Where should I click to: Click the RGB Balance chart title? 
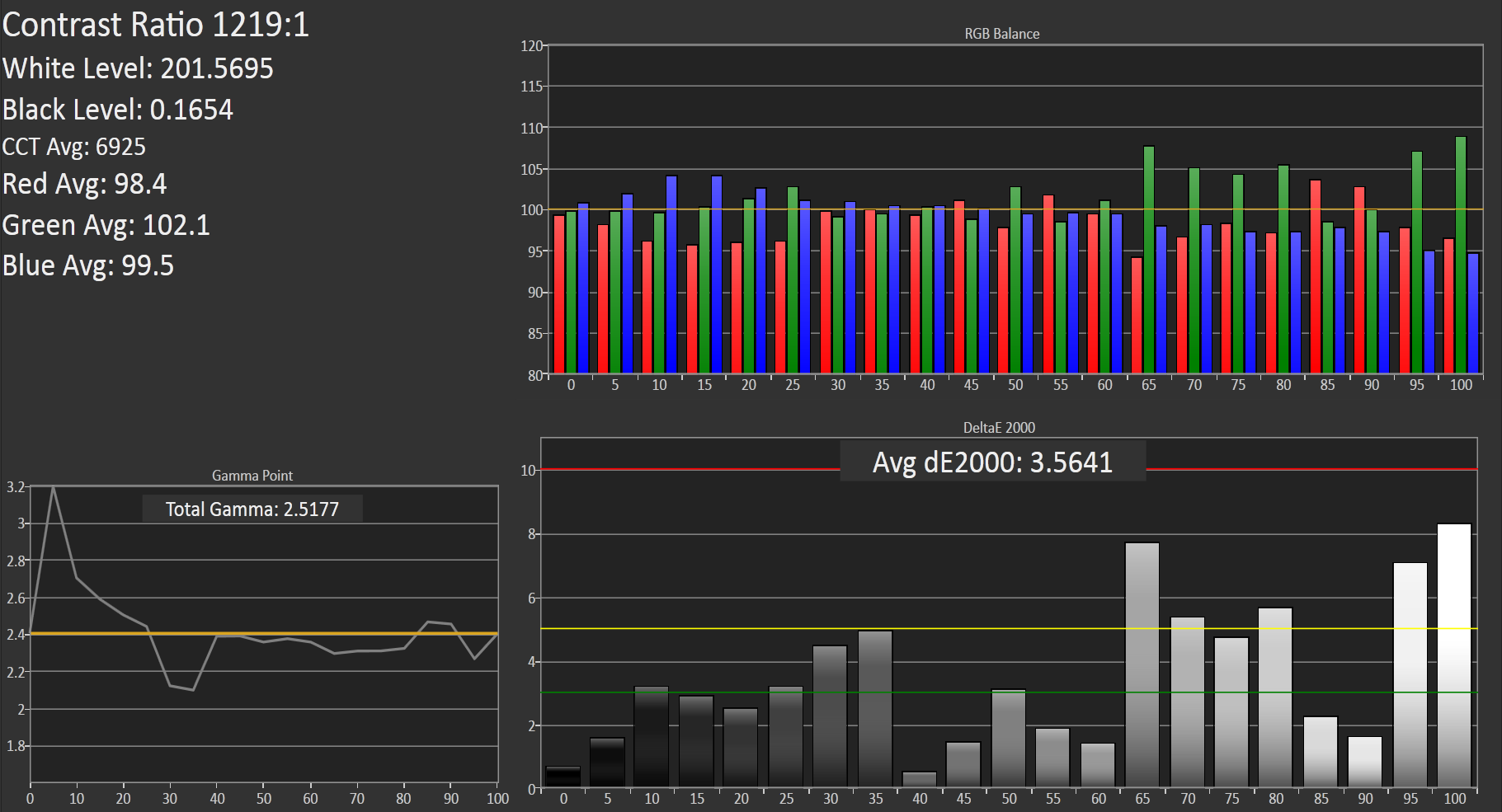[1002, 34]
